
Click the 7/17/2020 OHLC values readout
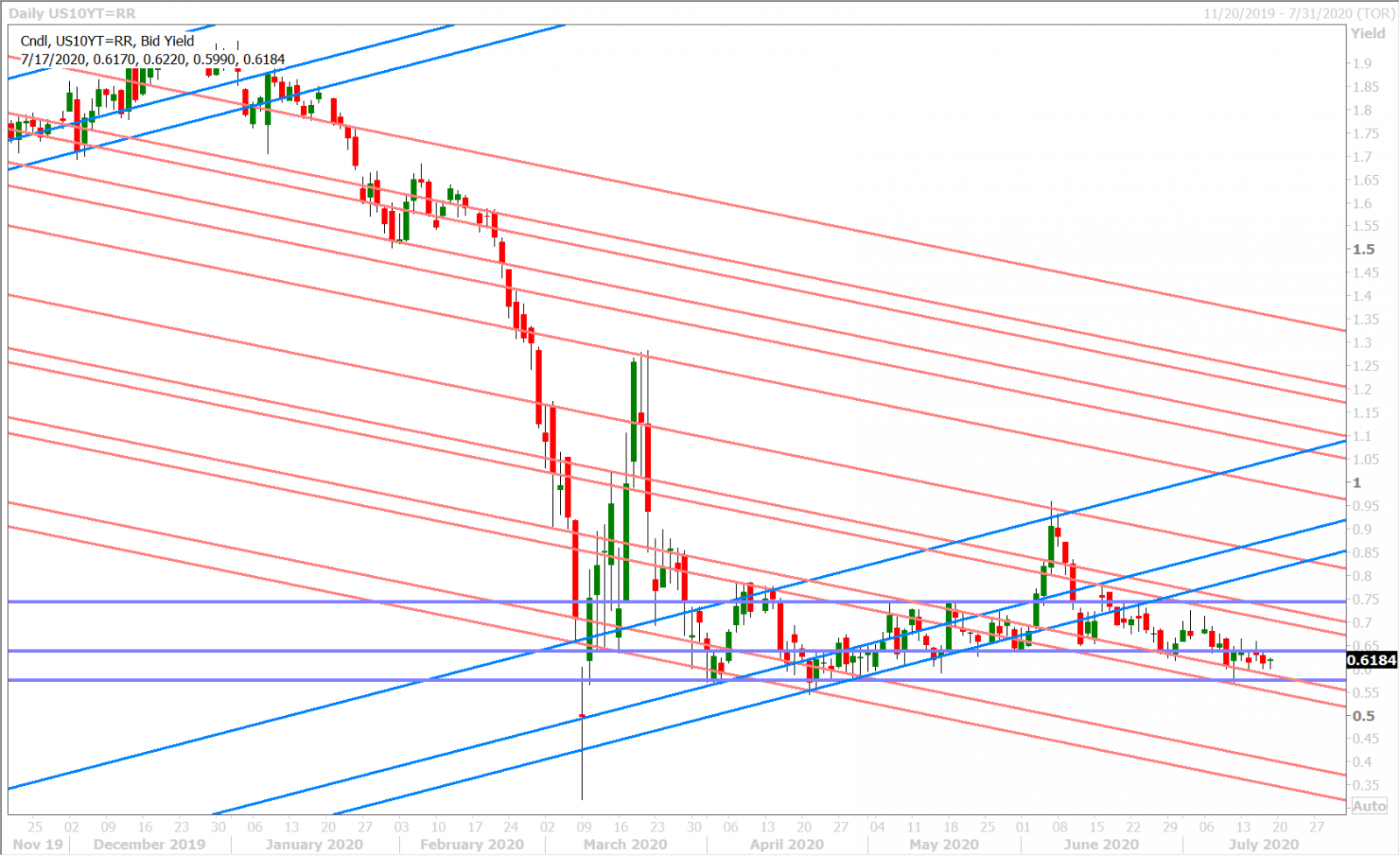tap(152, 60)
